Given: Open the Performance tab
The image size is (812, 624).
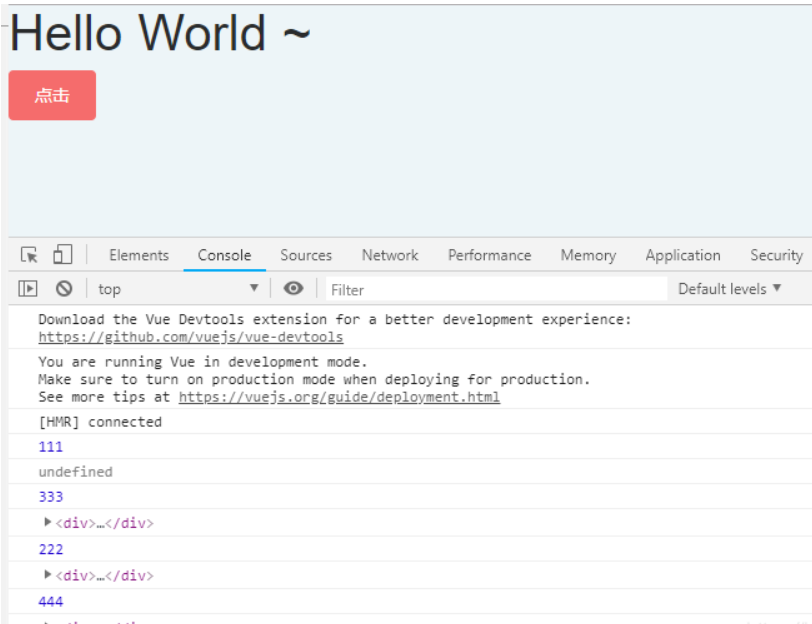Looking at the screenshot, I should click(x=489, y=255).
